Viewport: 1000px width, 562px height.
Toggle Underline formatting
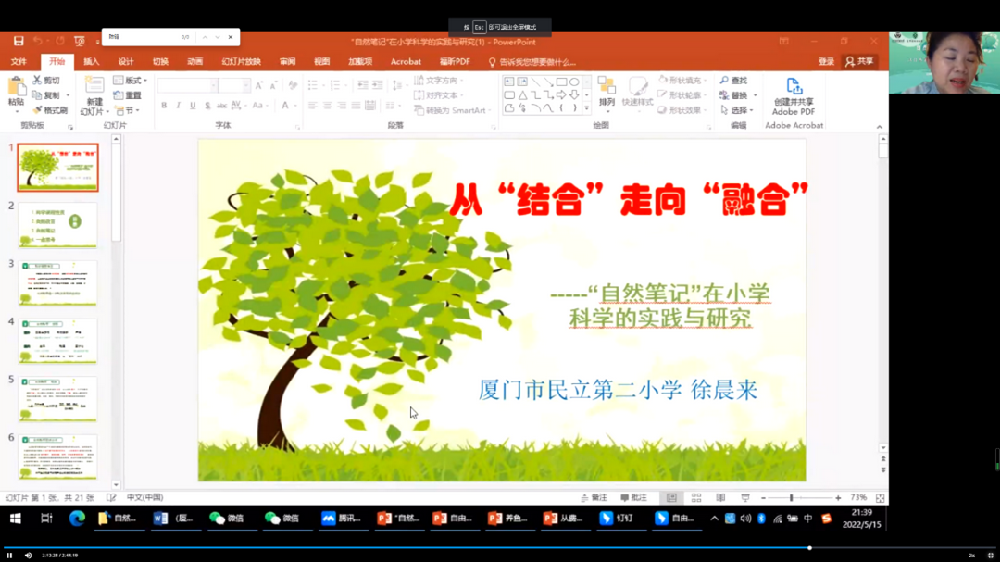click(193, 105)
